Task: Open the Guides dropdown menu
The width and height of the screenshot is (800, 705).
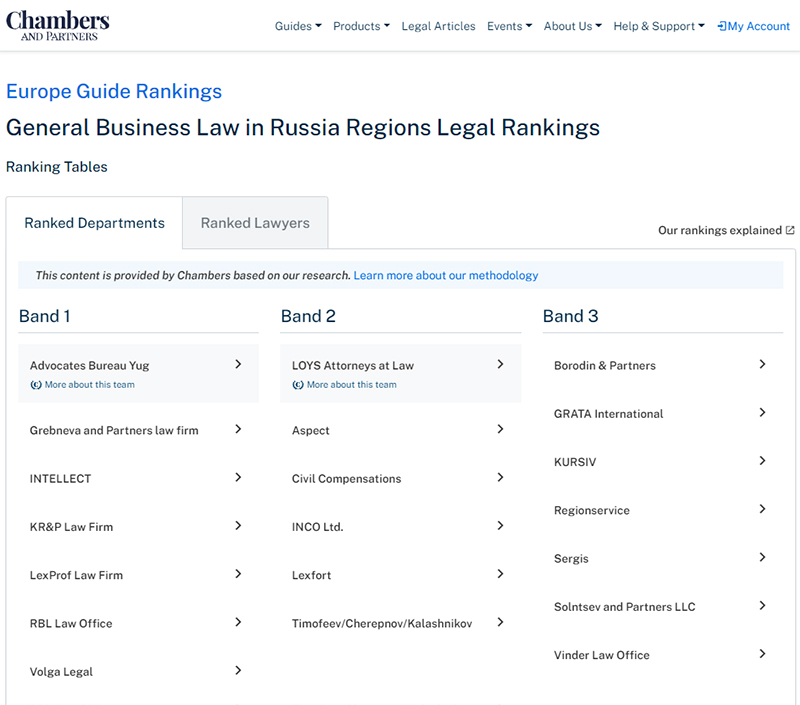Action: tap(298, 26)
